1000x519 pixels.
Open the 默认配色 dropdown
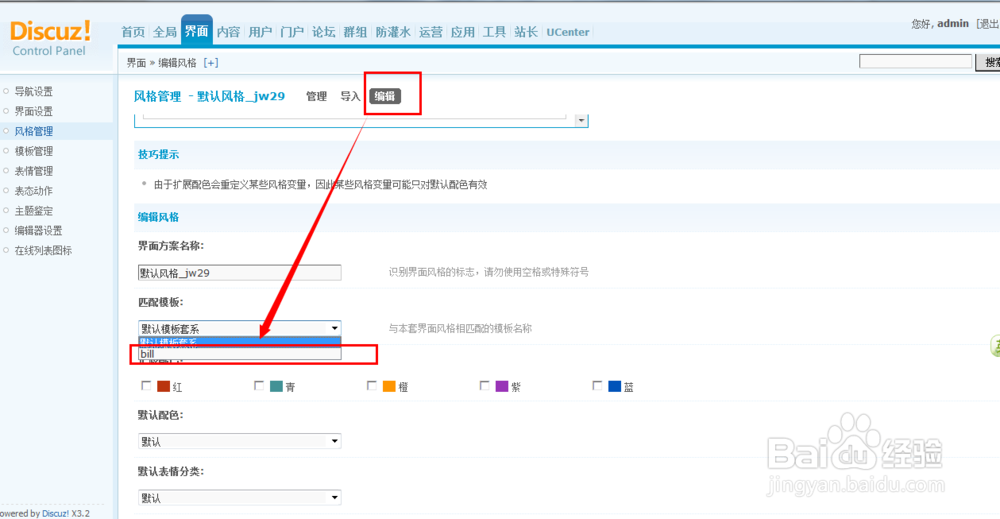tap(239, 441)
